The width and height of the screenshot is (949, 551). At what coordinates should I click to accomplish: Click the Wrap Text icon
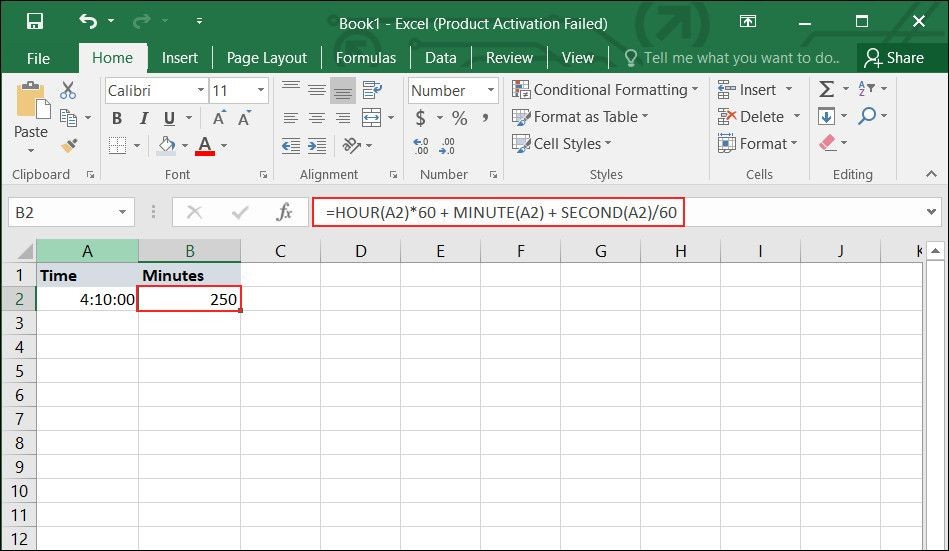372,90
